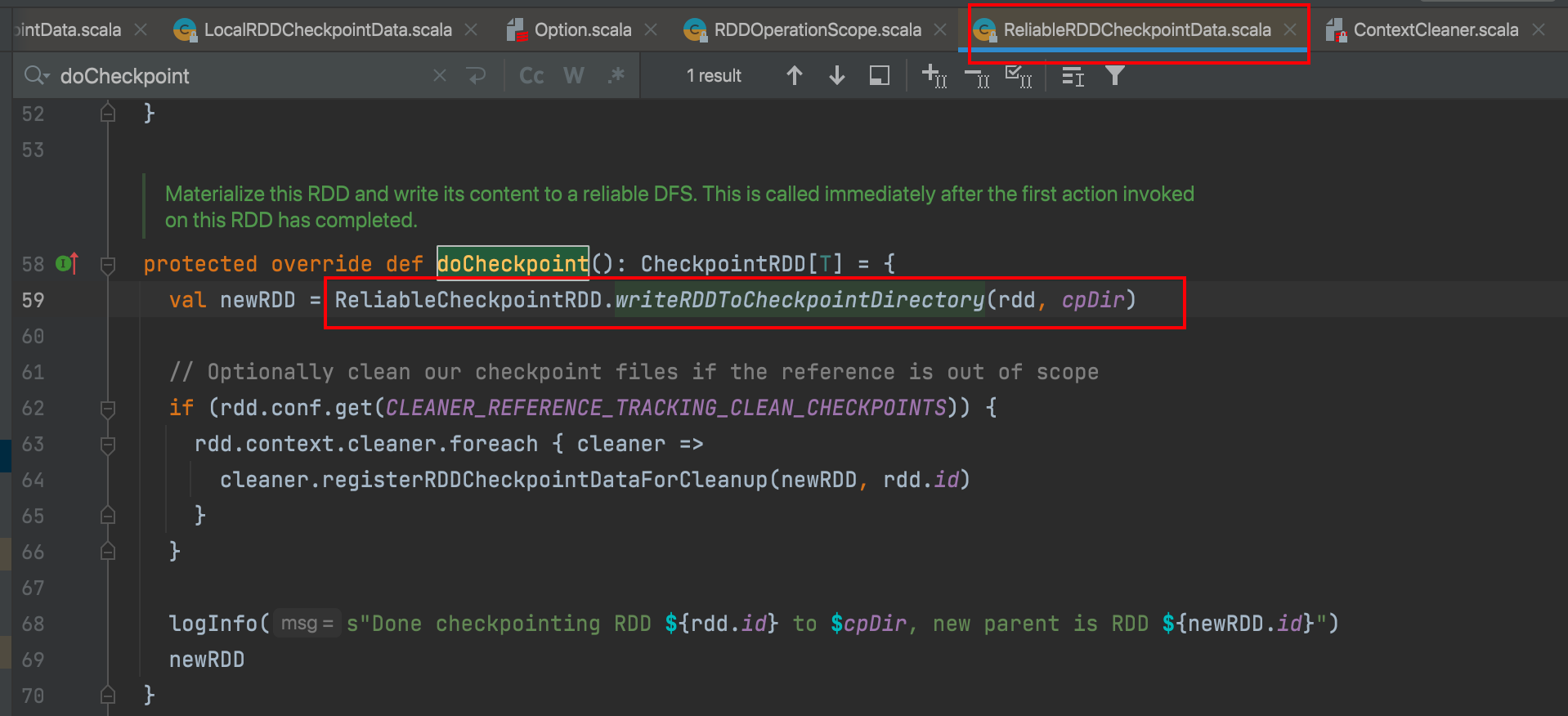The width and height of the screenshot is (1568, 716).
Task: Open search history dropdown in find bar
Action: (x=37, y=76)
